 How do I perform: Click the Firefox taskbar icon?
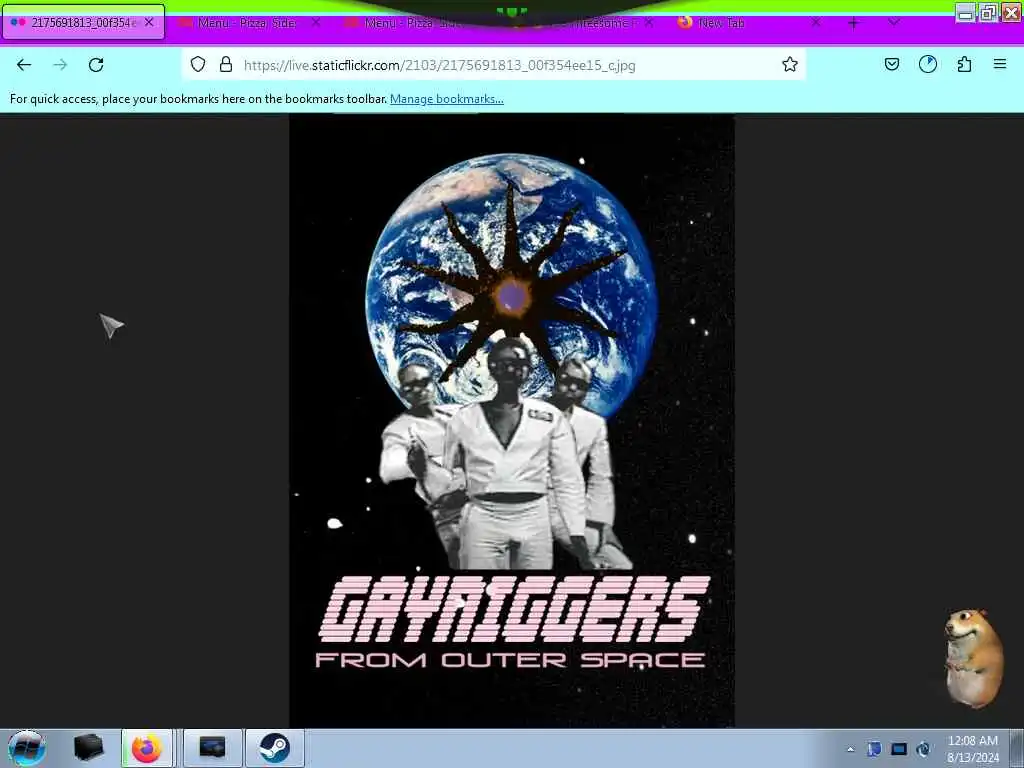click(x=147, y=748)
